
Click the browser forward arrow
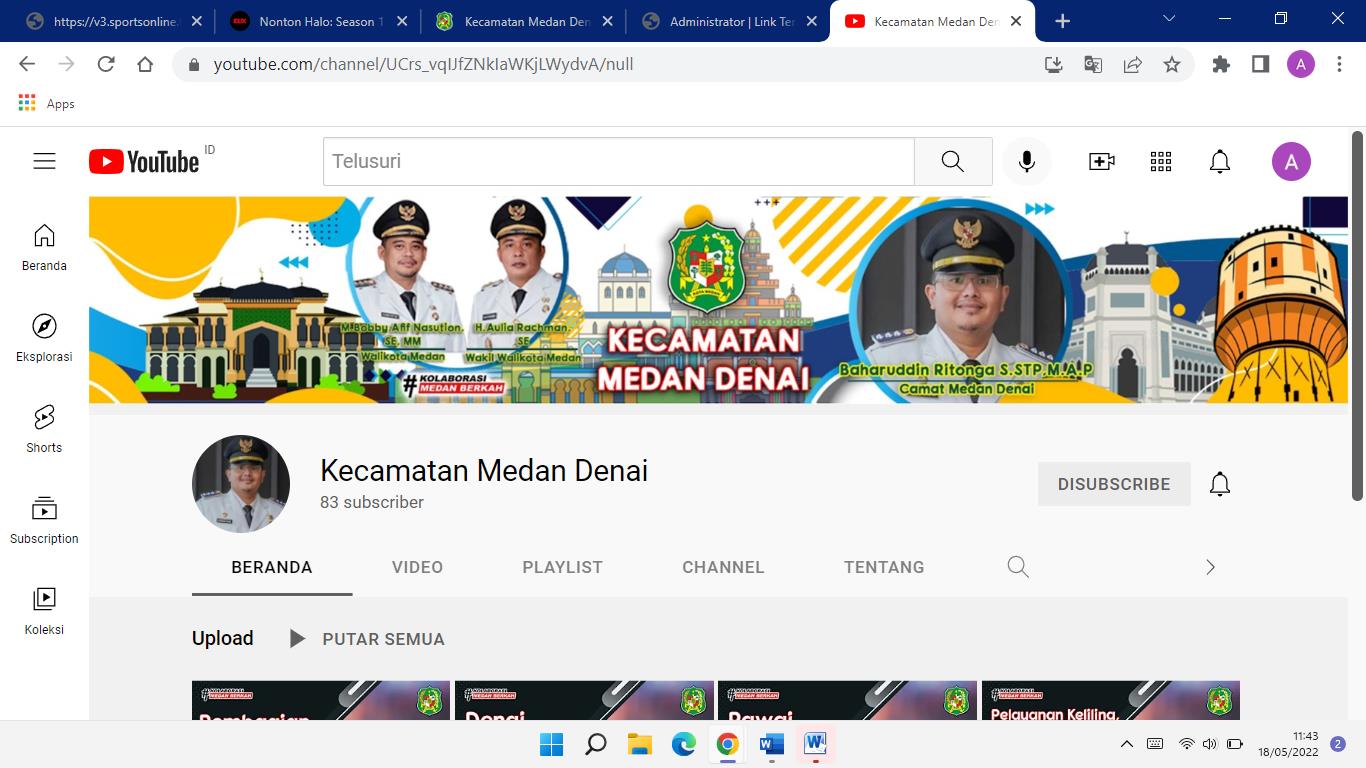[x=67, y=64]
